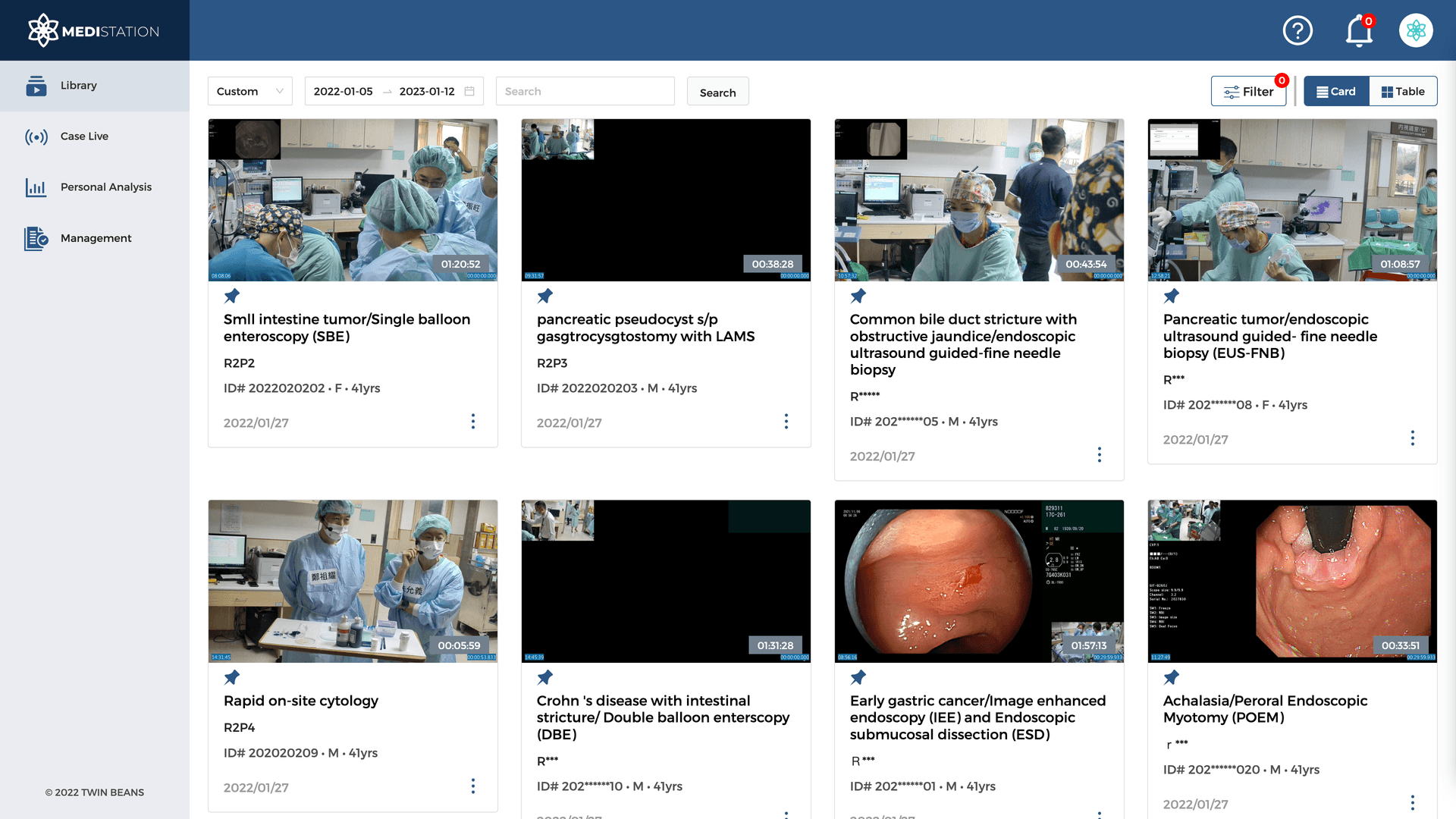Unpin the Achalasia POEM case

(x=1172, y=677)
